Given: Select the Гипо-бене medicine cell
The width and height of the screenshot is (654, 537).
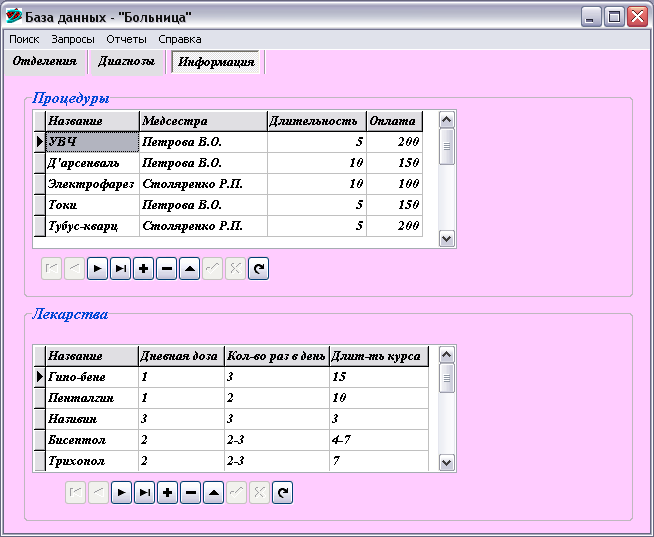Looking at the screenshot, I should pos(92,377).
